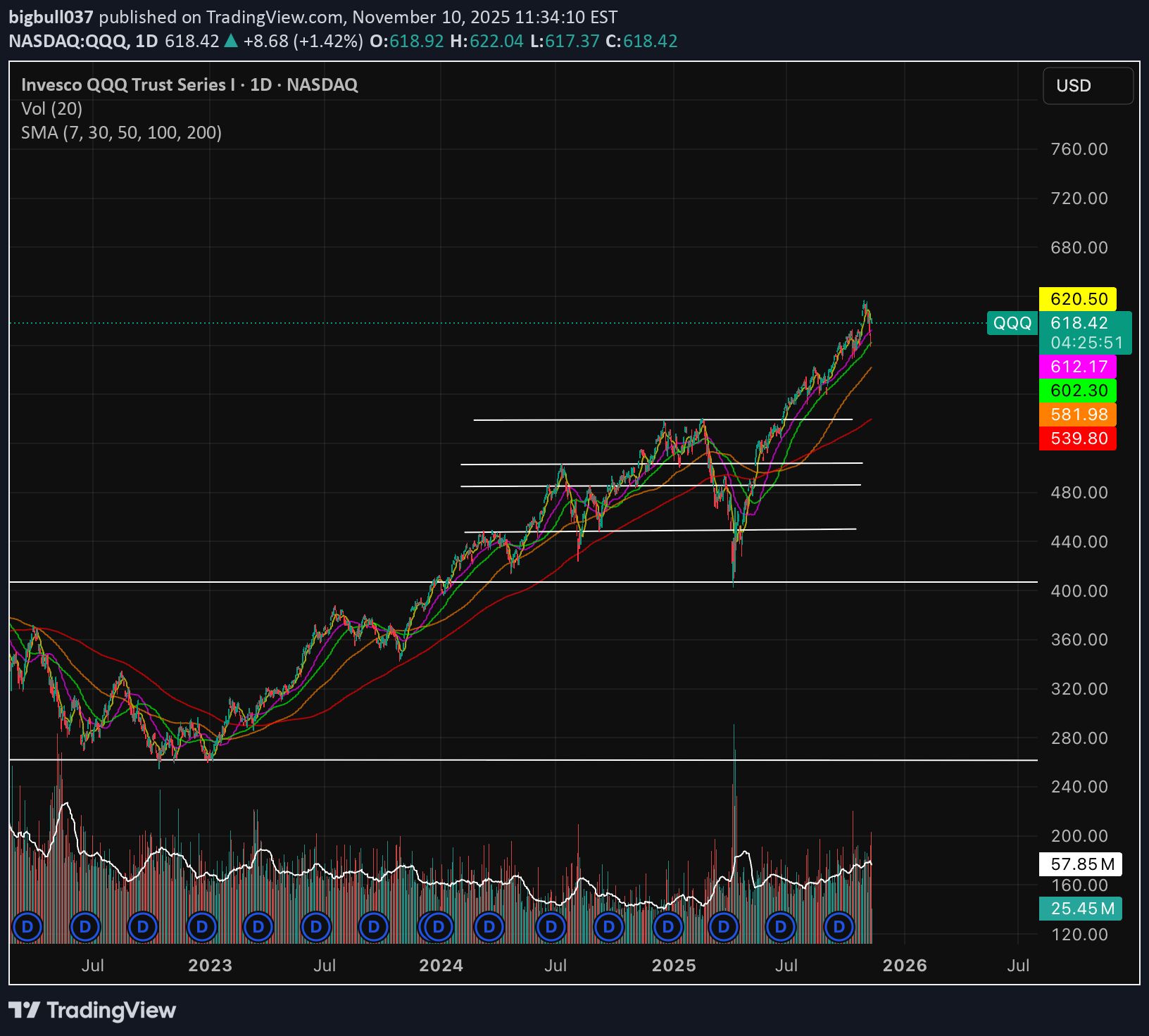Select the magenta 612.17 SMA price label
Image resolution: width=1149 pixels, height=1036 pixels.
point(1078,367)
